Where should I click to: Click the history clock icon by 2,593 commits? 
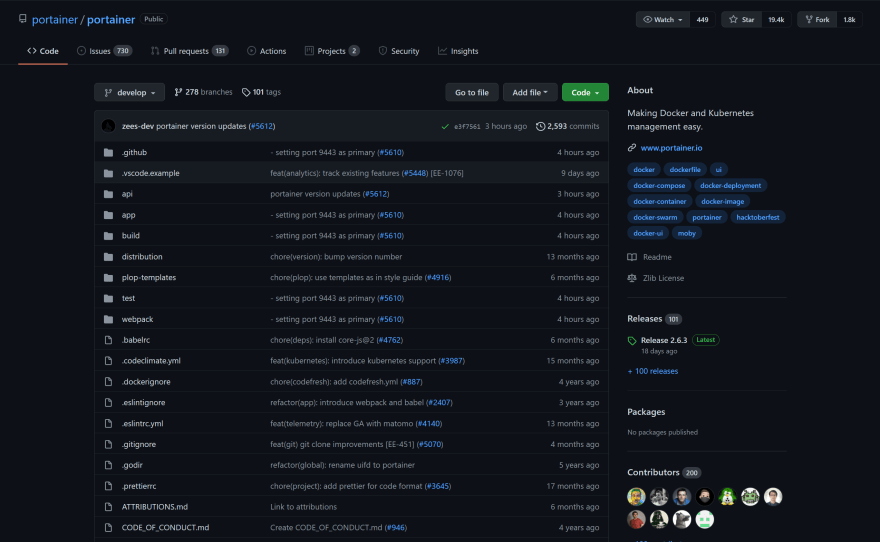(540, 126)
